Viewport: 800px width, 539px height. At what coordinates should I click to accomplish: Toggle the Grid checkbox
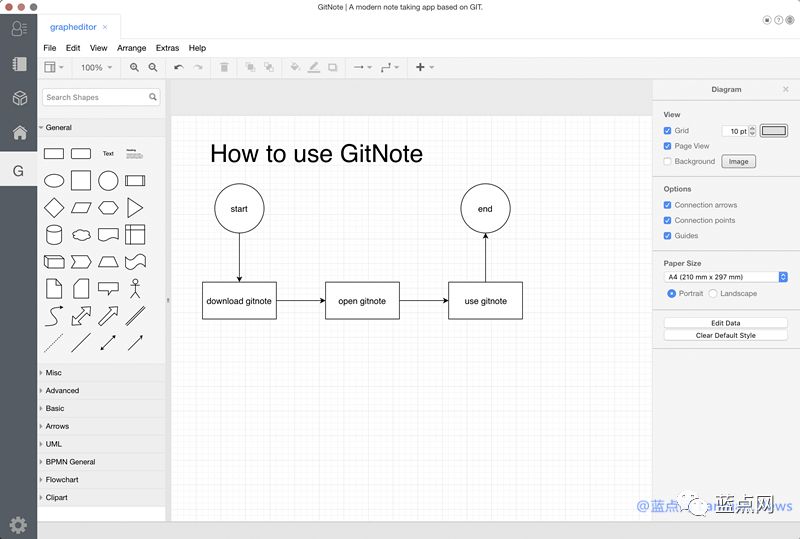point(667,131)
